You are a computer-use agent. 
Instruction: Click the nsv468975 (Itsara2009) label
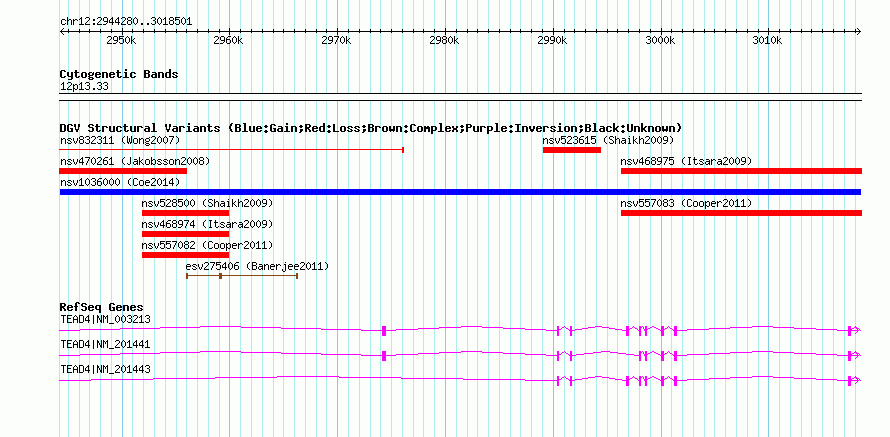point(686,161)
